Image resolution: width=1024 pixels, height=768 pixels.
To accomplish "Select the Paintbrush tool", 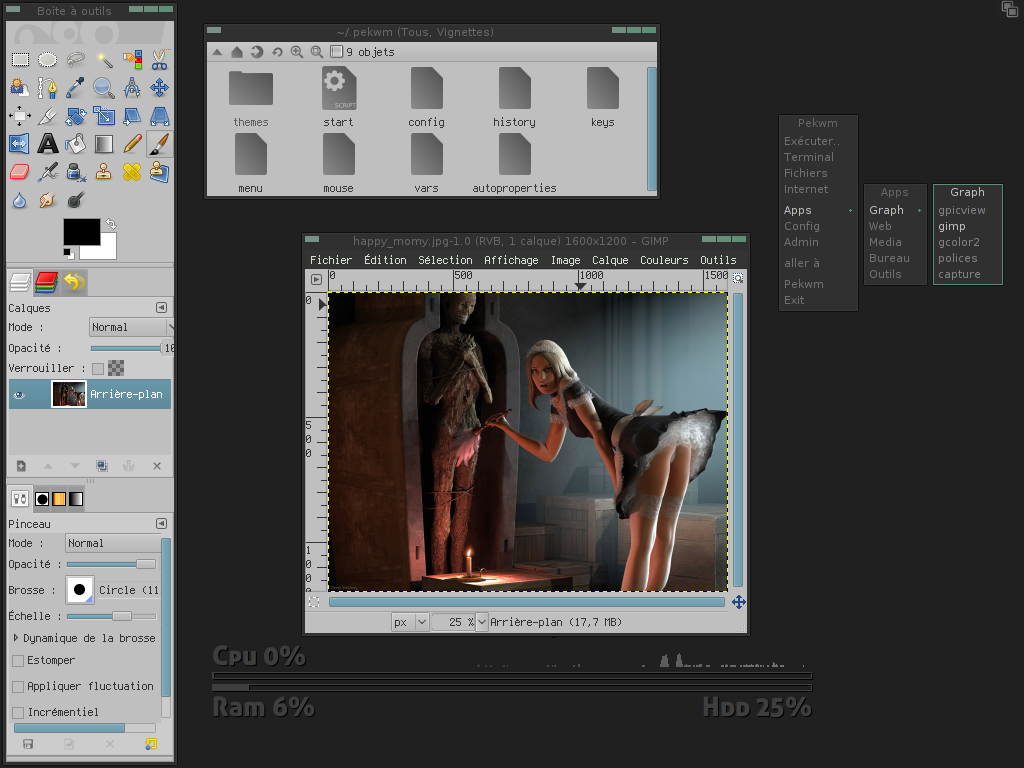I will (x=160, y=144).
